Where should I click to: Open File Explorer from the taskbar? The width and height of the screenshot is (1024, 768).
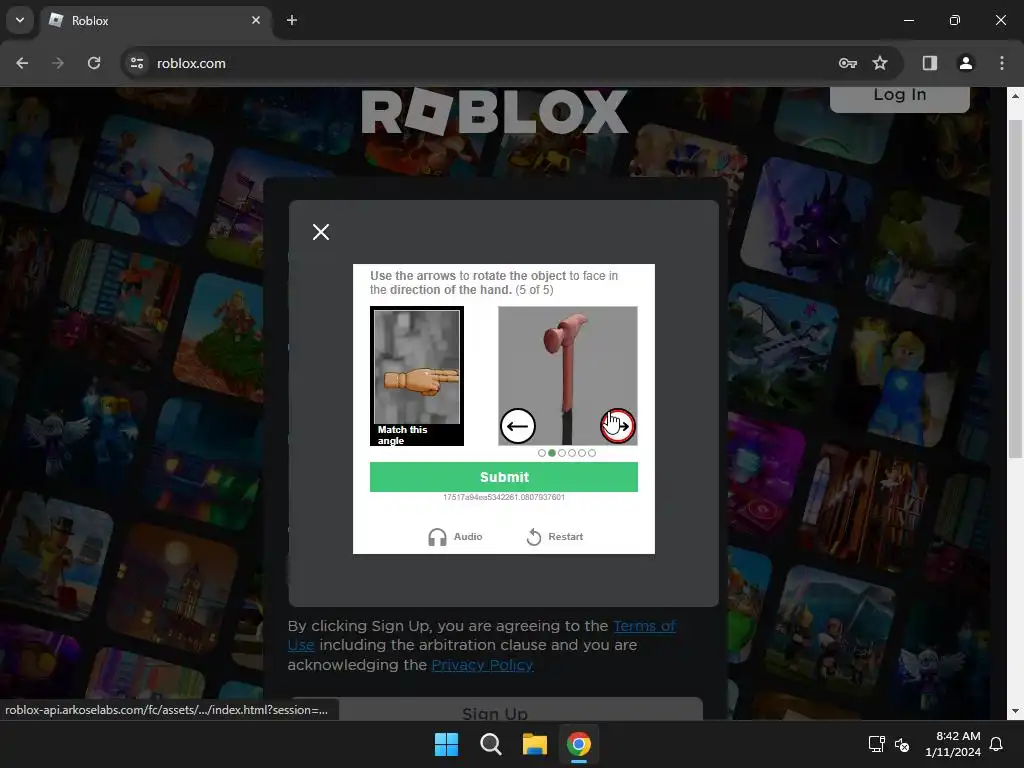[535, 744]
